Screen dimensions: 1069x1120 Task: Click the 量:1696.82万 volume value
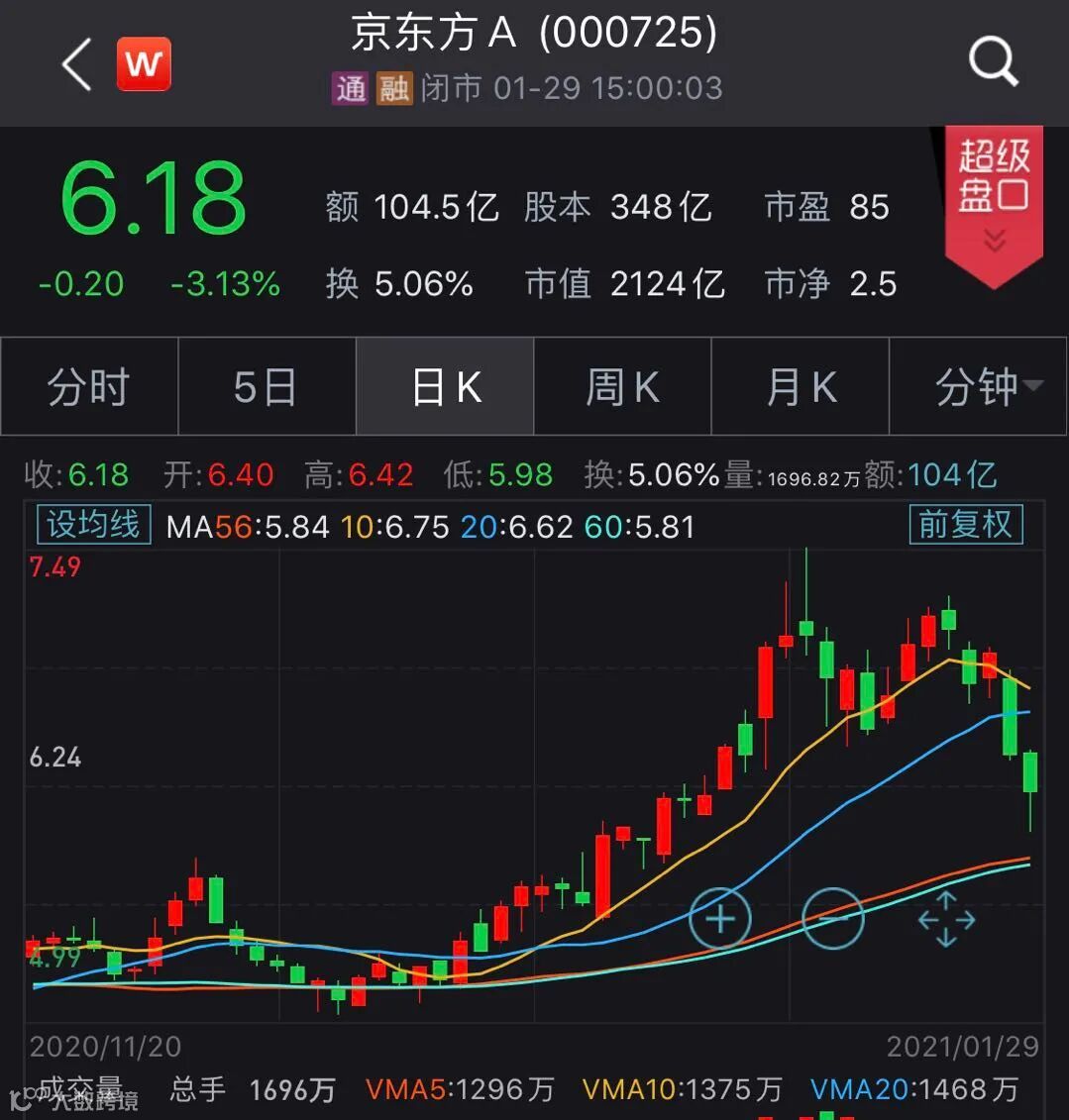(793, 475)
